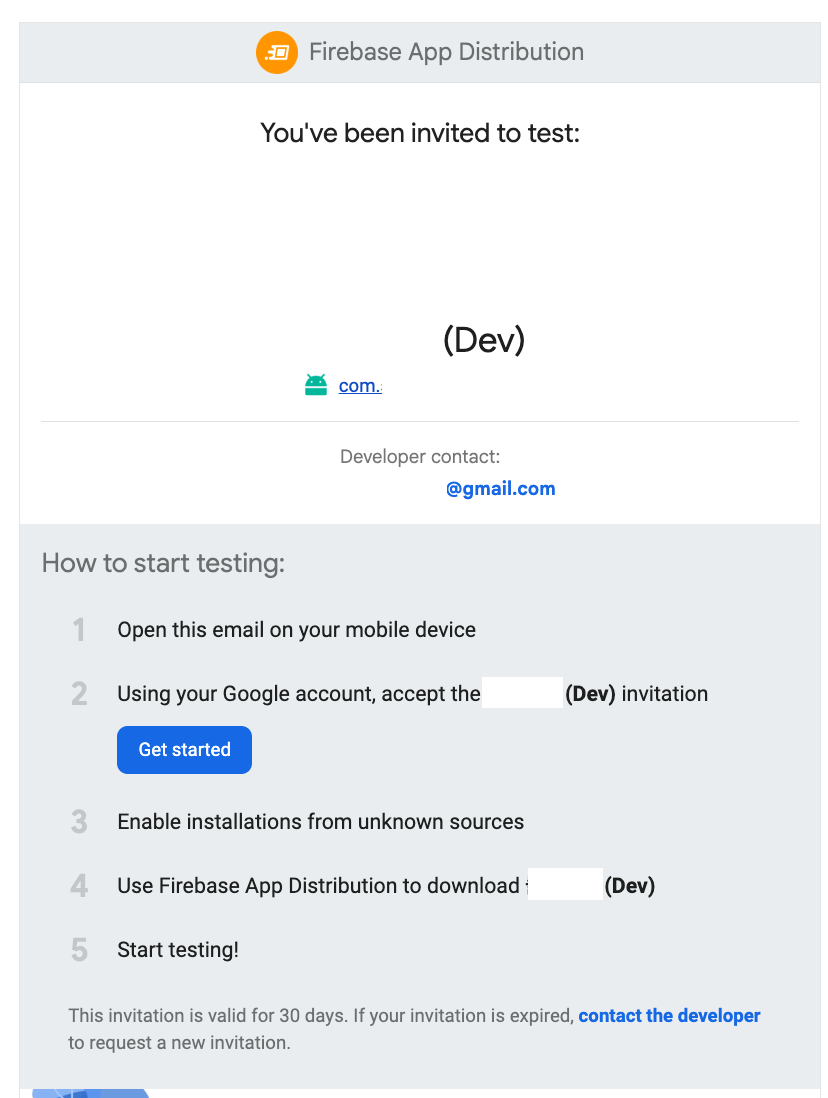The image size is (828, 1098).
Task: Click the gray step number 3
Action: 79,821
